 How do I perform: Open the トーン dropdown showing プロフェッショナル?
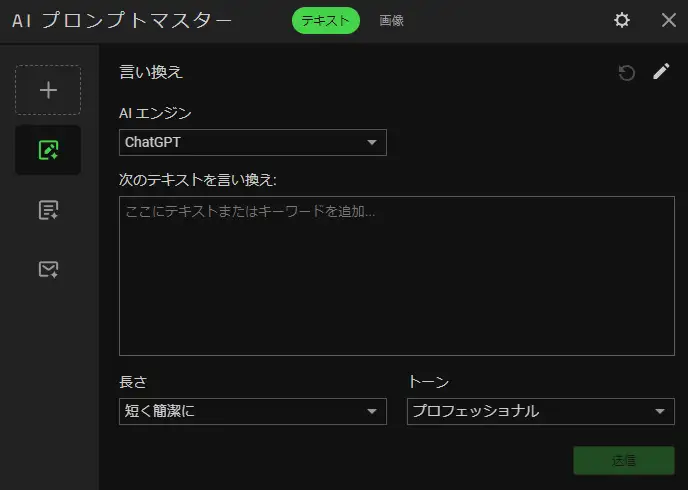click(541, 411)
